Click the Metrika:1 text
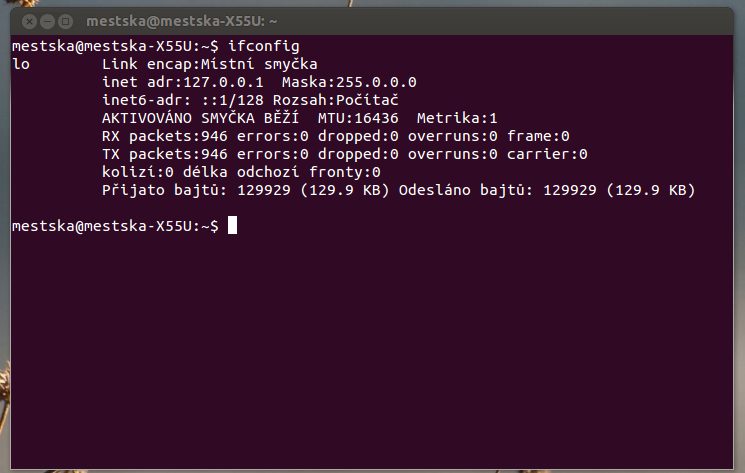Viewport: 745px width, 473px height. pos(457,118)
